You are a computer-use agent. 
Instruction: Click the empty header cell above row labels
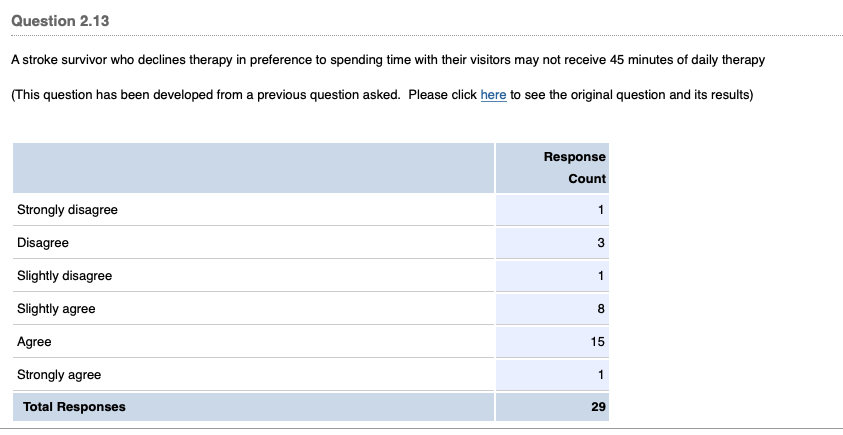pyautogui.click(x=252, y=168)
